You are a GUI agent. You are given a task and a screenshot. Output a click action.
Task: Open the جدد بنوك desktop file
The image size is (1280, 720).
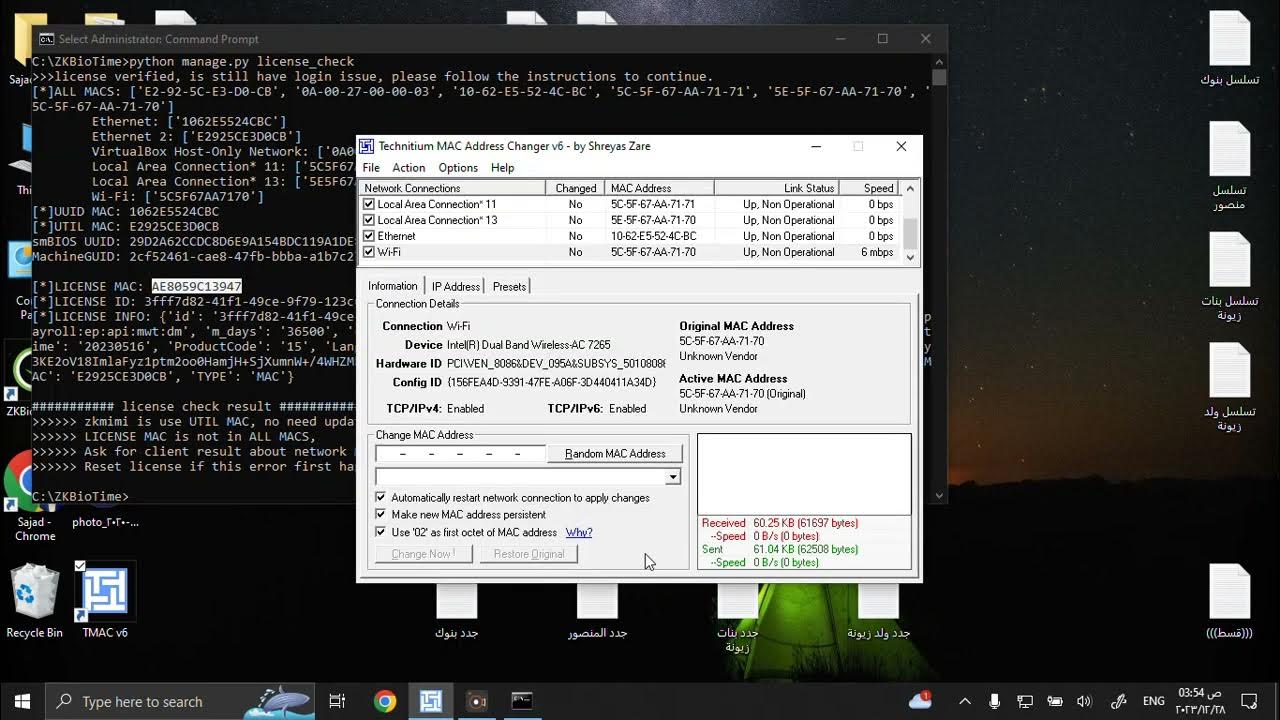pyautogui.click(x=457, y=611)
